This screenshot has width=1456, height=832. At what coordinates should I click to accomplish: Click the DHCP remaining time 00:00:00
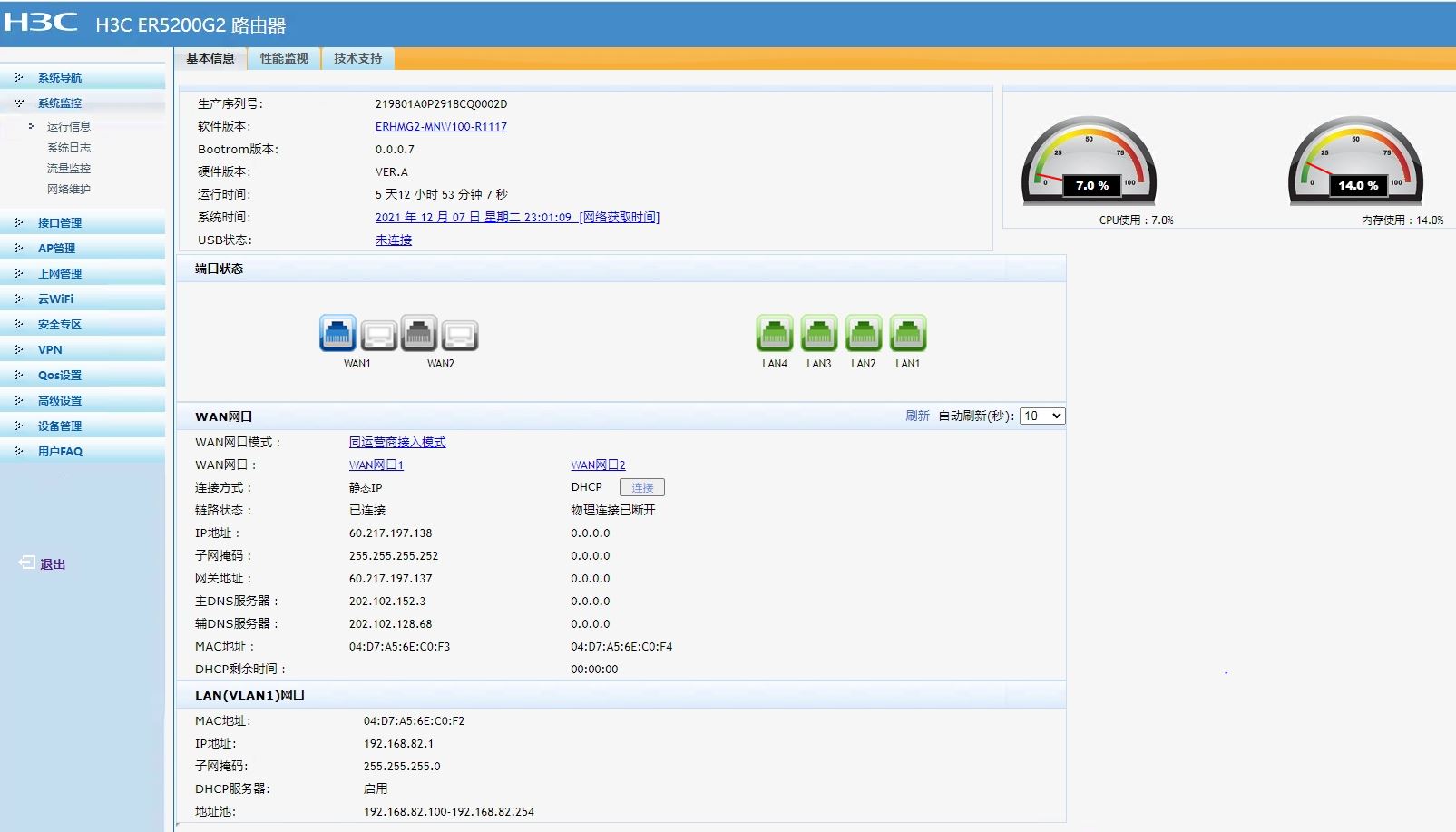click(x=594, y=669)
